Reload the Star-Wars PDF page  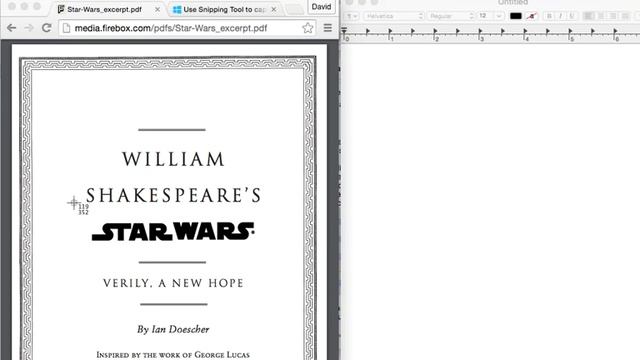coord(47,28)
